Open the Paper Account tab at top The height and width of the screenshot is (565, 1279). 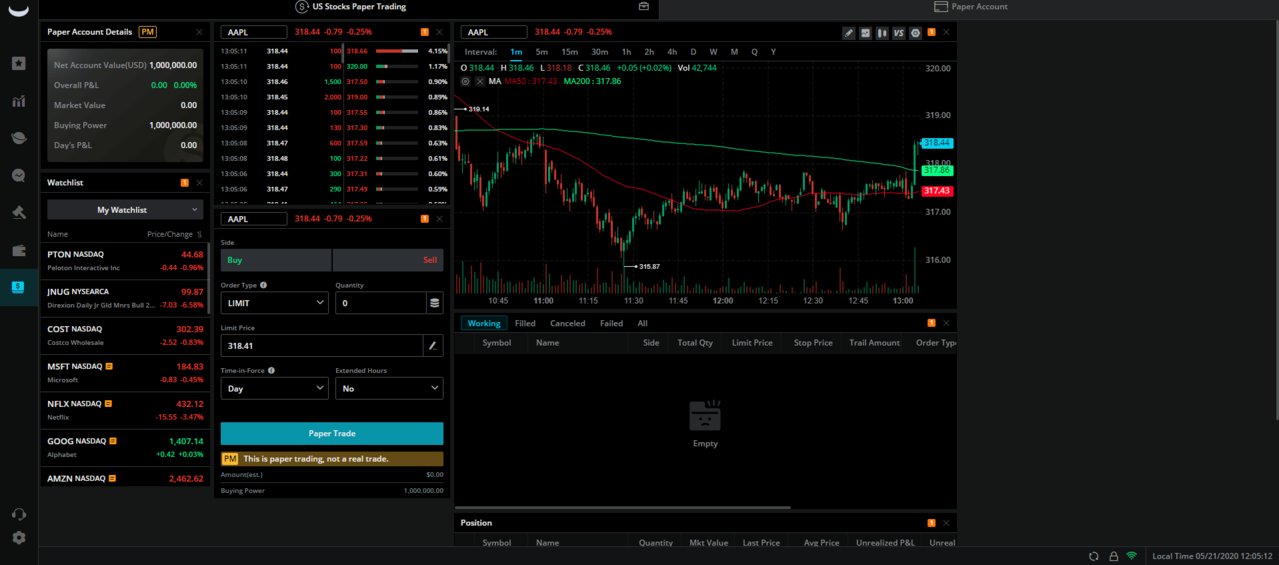point(971,6)
